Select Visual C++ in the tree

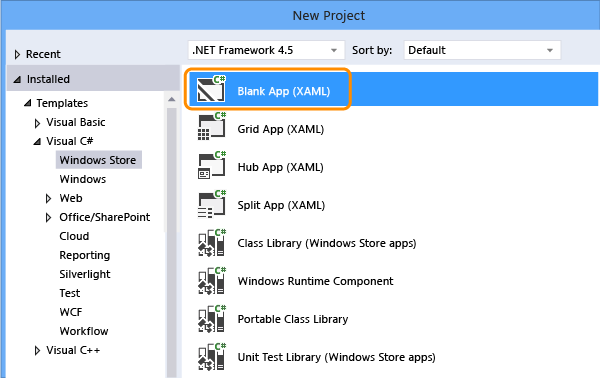pos(73,350)
